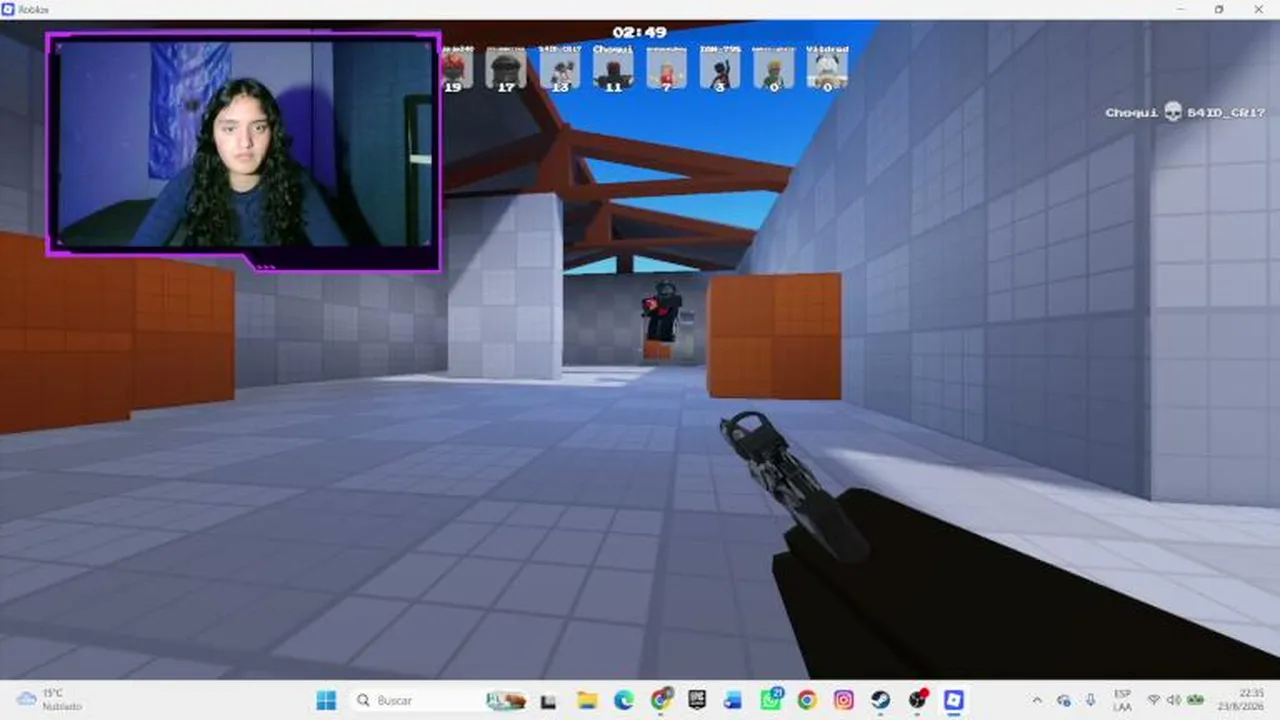
Task: Switch to the Roblox taskbar icon
Action: [x=954, y=700]
